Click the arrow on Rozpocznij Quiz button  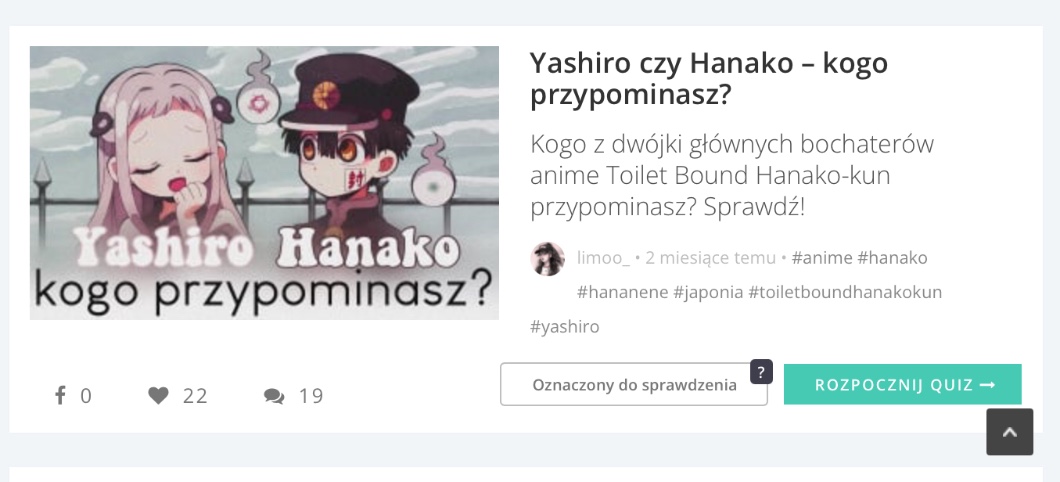[x=987, y=385]
